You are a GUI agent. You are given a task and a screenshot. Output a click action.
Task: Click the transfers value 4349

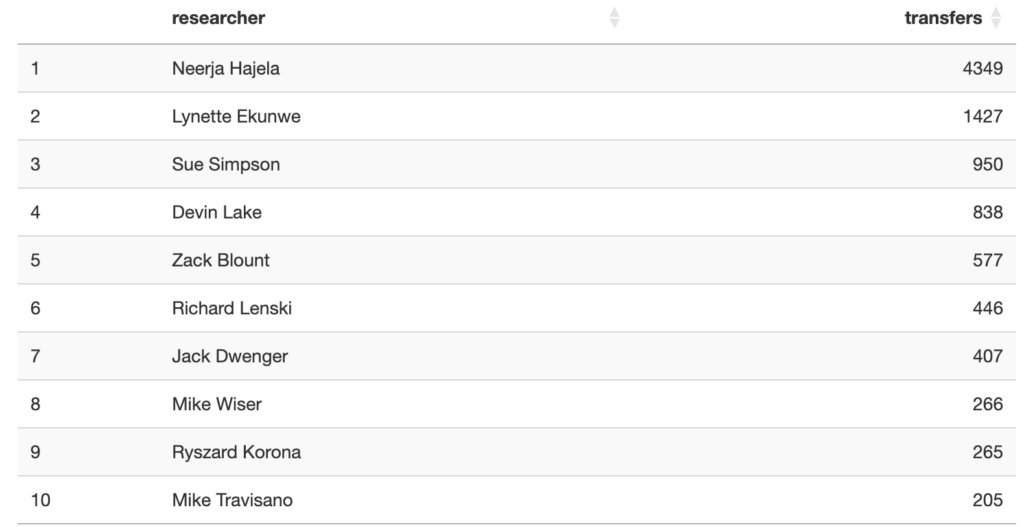pyautogui.click(x=982, y=68)
